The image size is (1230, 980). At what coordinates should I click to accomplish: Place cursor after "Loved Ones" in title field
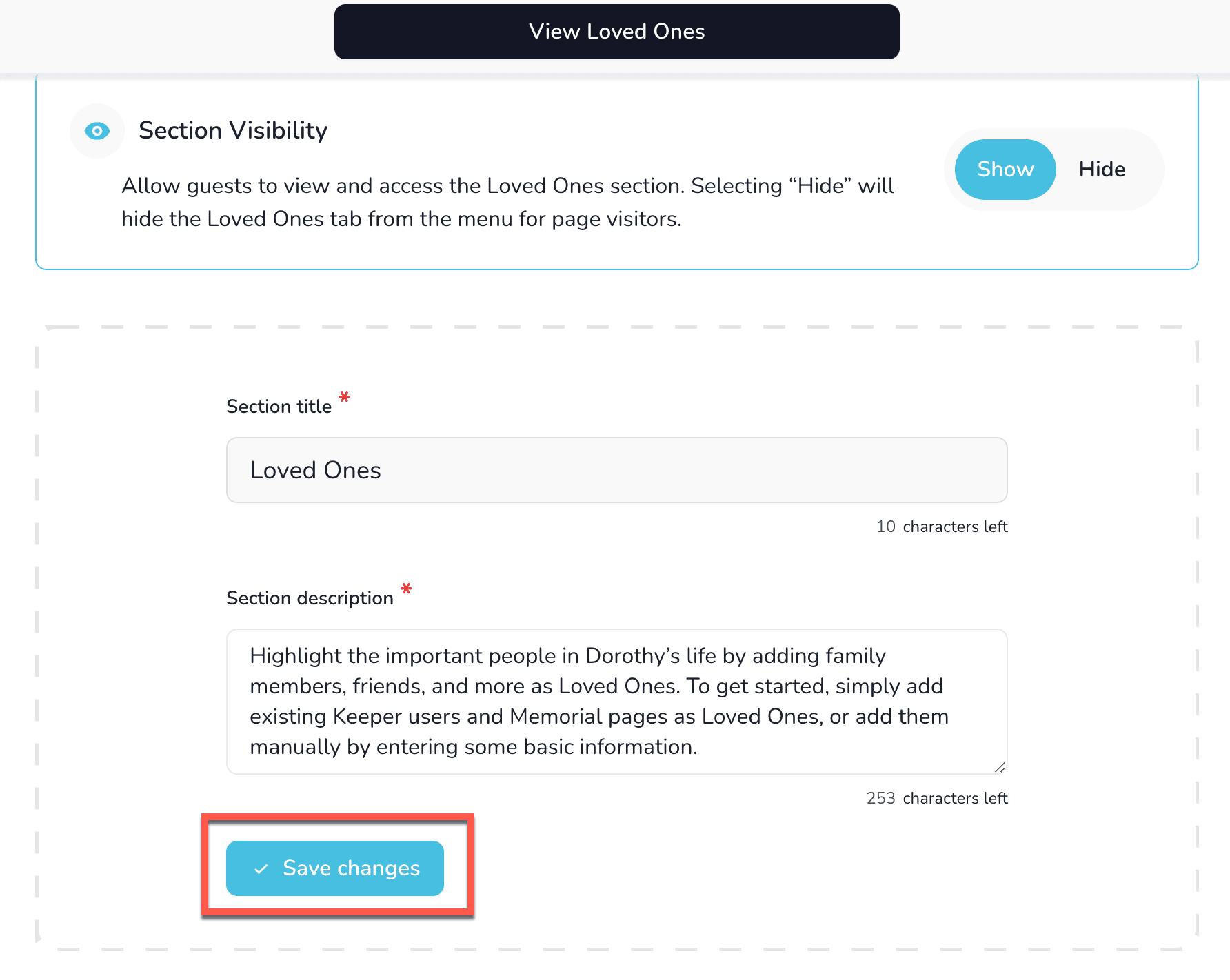383,470
